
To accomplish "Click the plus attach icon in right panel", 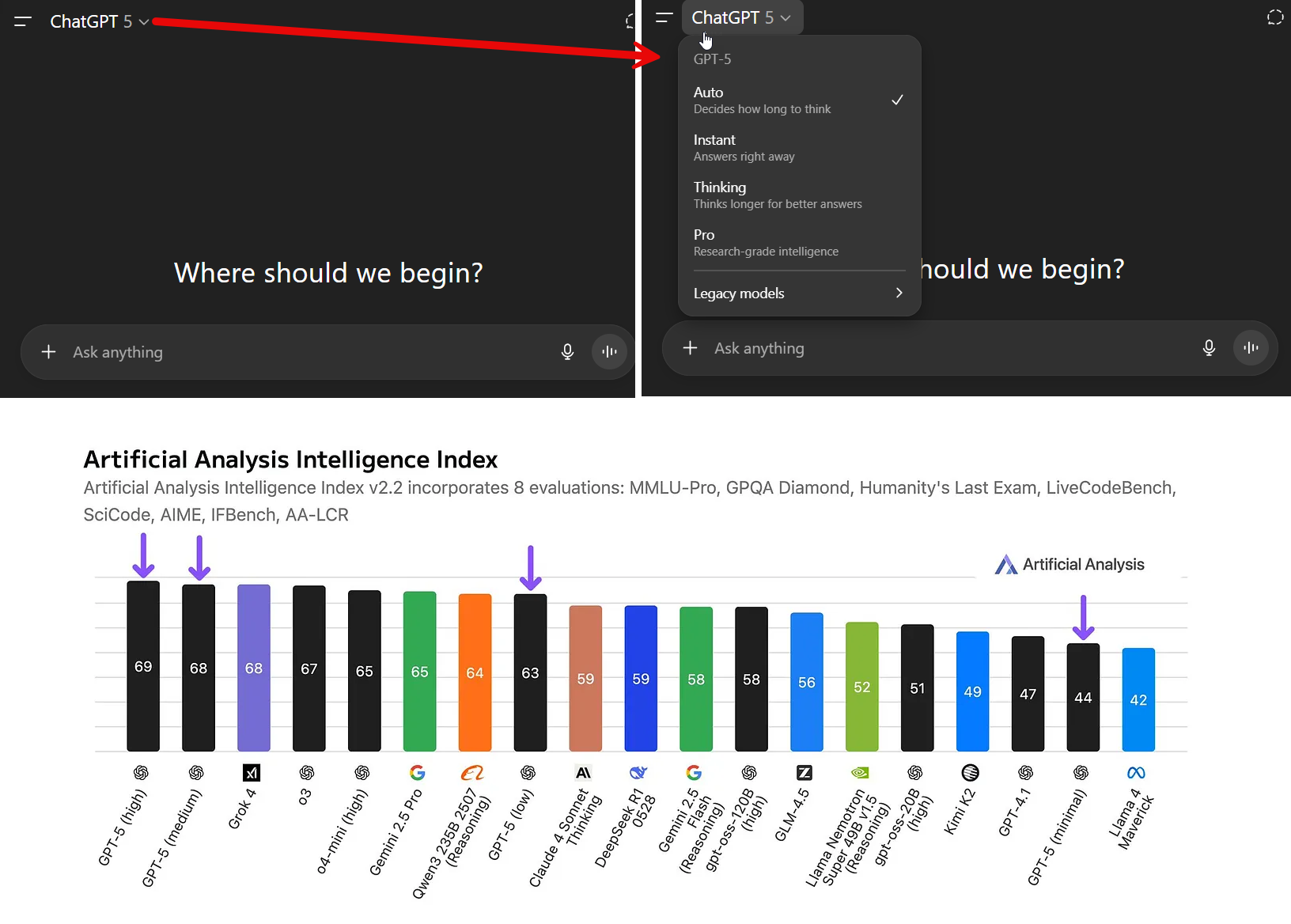I will point(691,348).
